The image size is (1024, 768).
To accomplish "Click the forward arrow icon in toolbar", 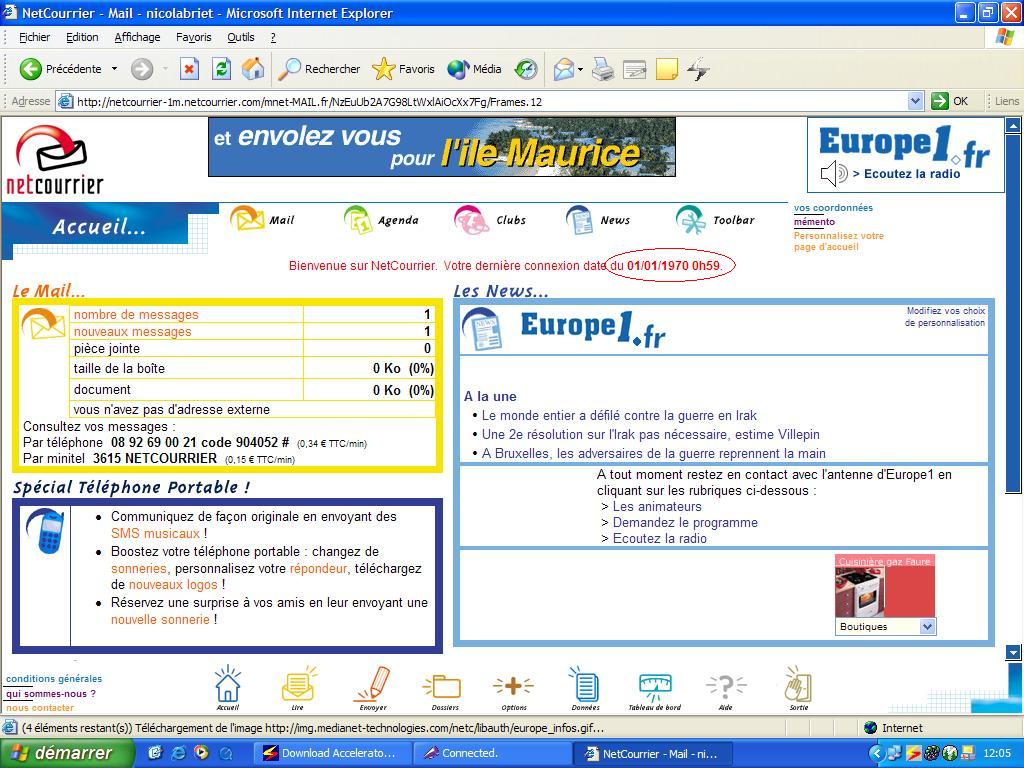I will (x=142, y=69).
